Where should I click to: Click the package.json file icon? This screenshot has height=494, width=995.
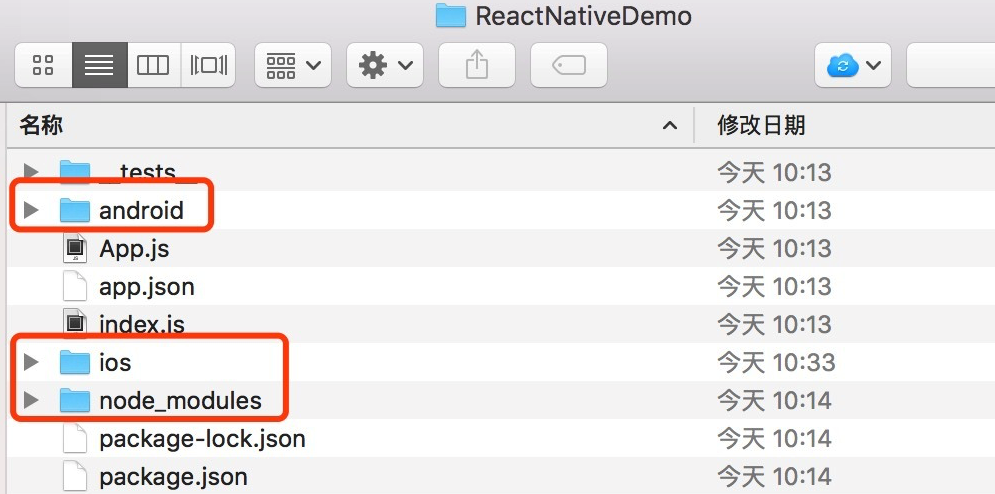tap(75, 477)
